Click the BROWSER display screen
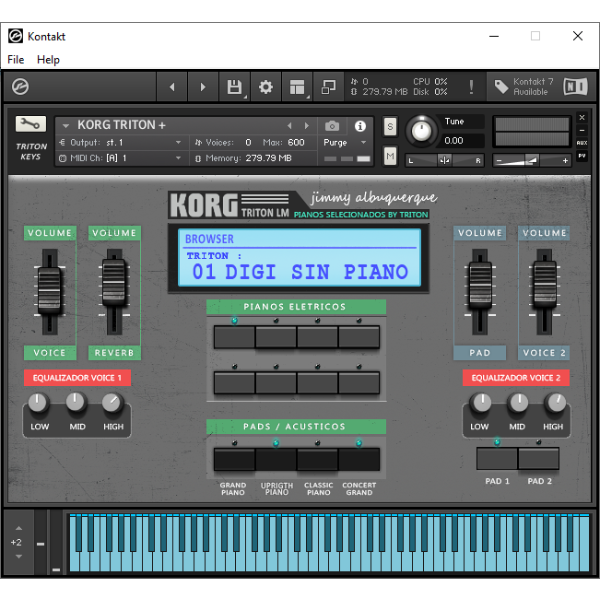Viewport: 600px width, 600px height. click(x=300, y=258)
